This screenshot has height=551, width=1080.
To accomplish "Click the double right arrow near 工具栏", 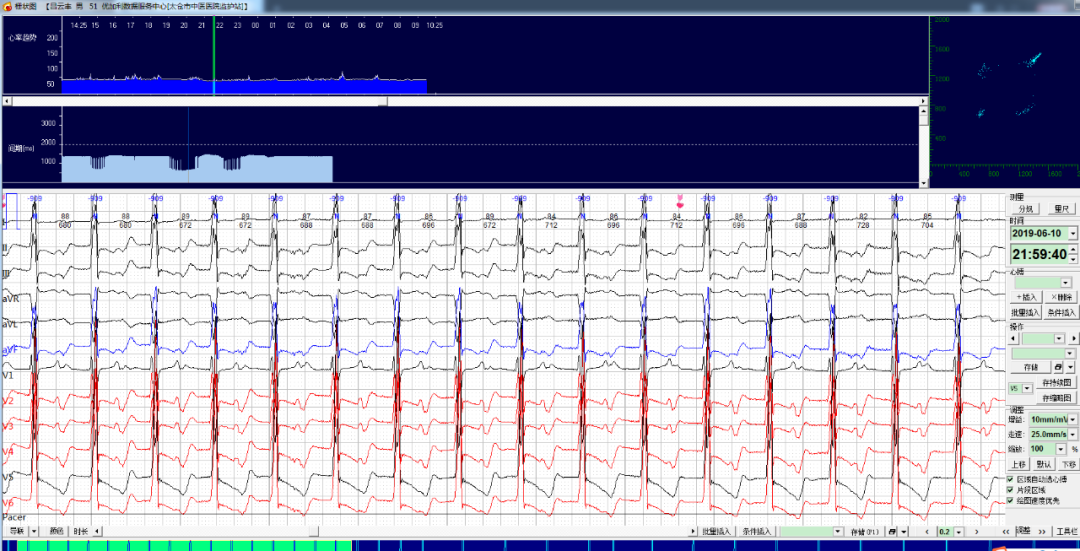I will (x=1040, y=531).
